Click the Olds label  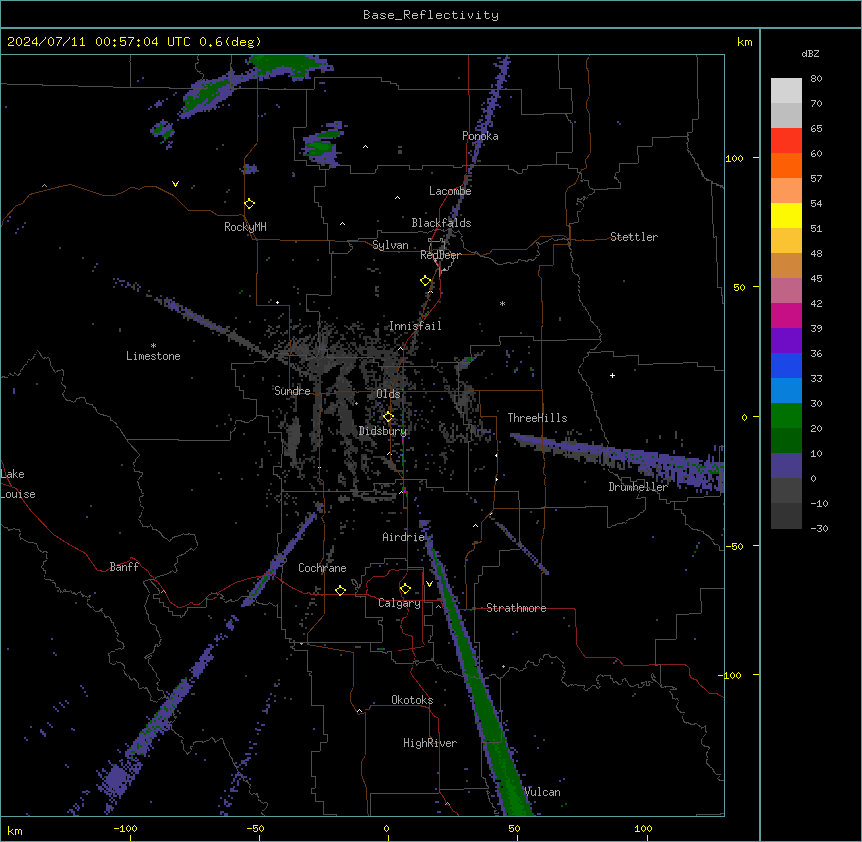tap(388, 394)
